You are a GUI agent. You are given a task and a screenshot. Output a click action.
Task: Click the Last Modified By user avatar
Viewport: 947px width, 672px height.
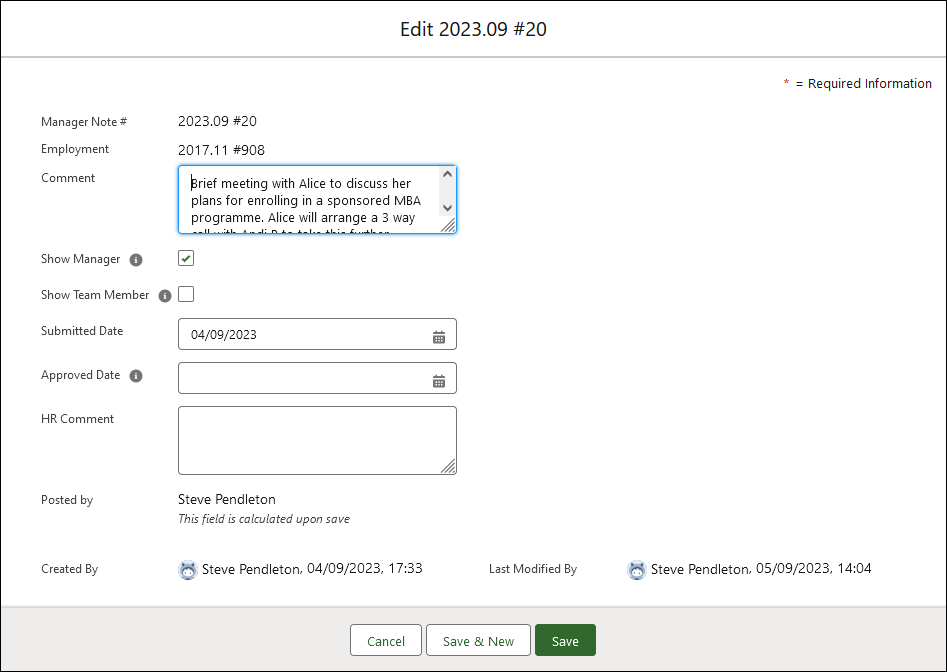coord(637,570)
